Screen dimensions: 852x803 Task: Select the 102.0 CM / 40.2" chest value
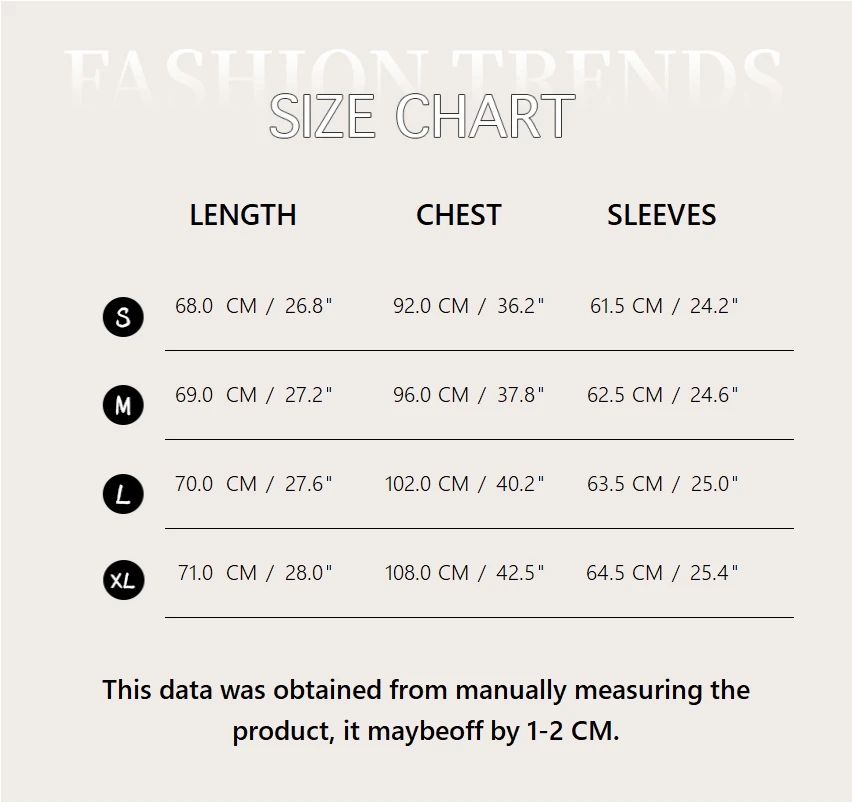click(465, 484)
